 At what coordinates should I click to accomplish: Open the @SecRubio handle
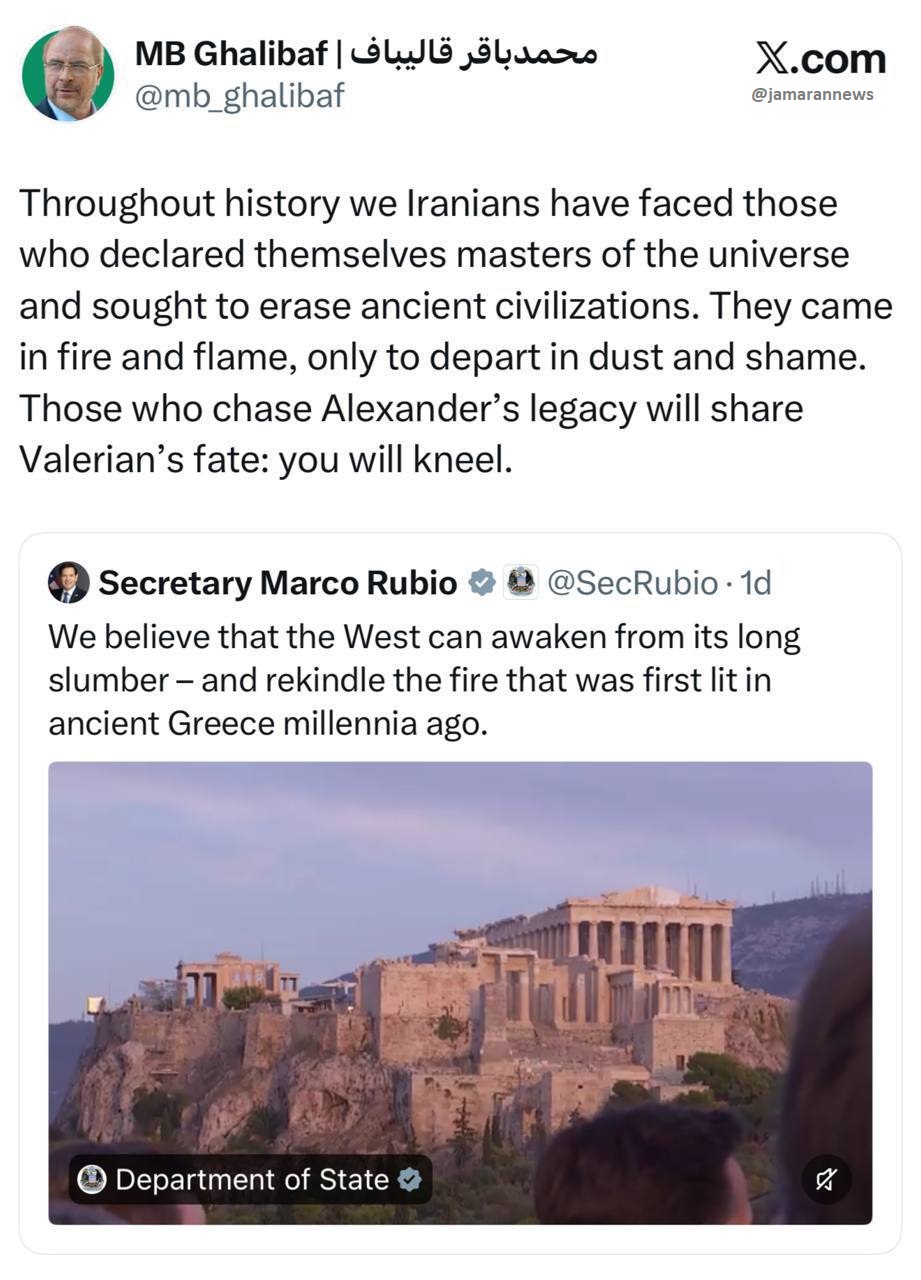point(631,582)
